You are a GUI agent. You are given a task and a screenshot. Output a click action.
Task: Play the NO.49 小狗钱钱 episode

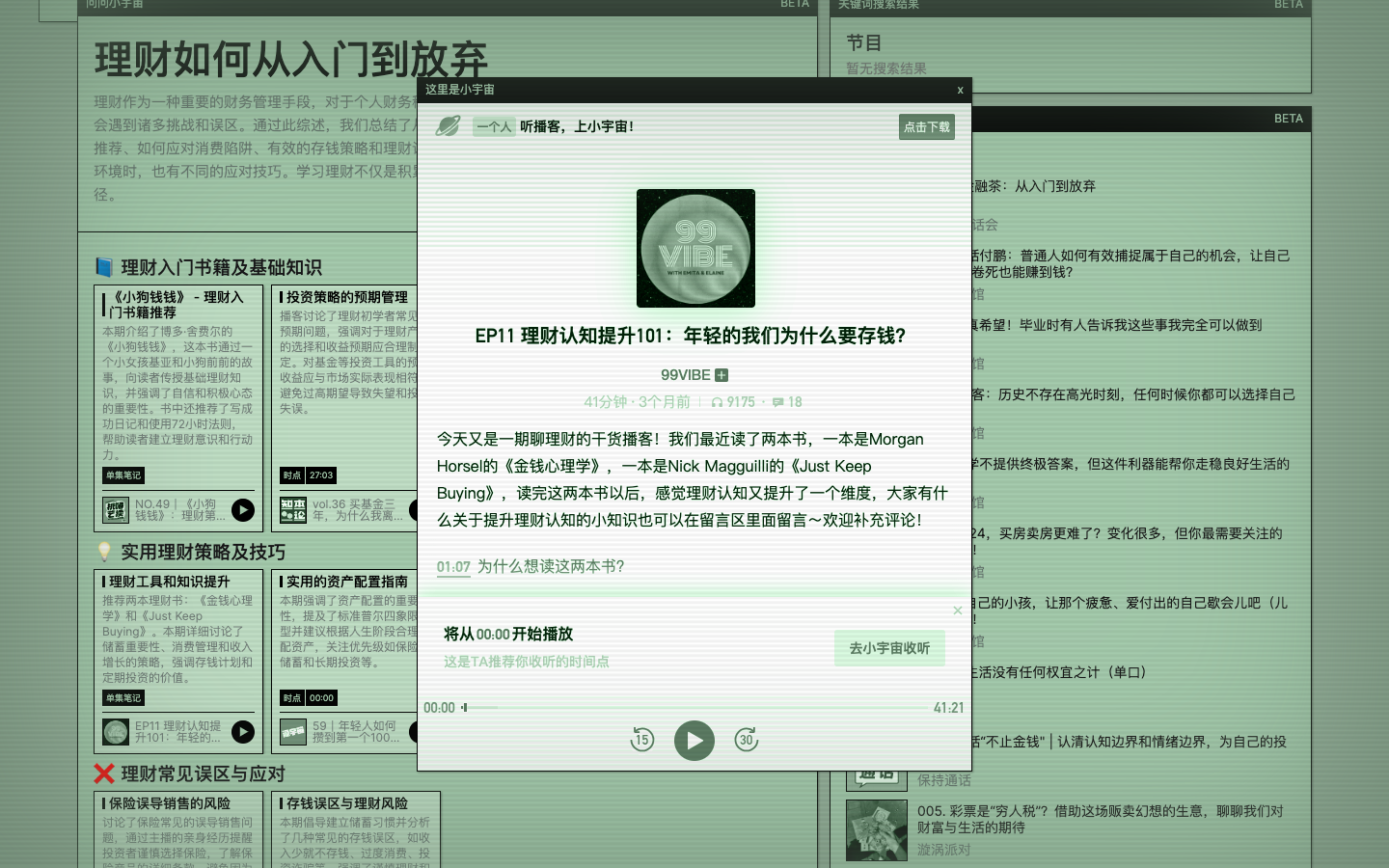pyautogui.click(x=243, y=510)
